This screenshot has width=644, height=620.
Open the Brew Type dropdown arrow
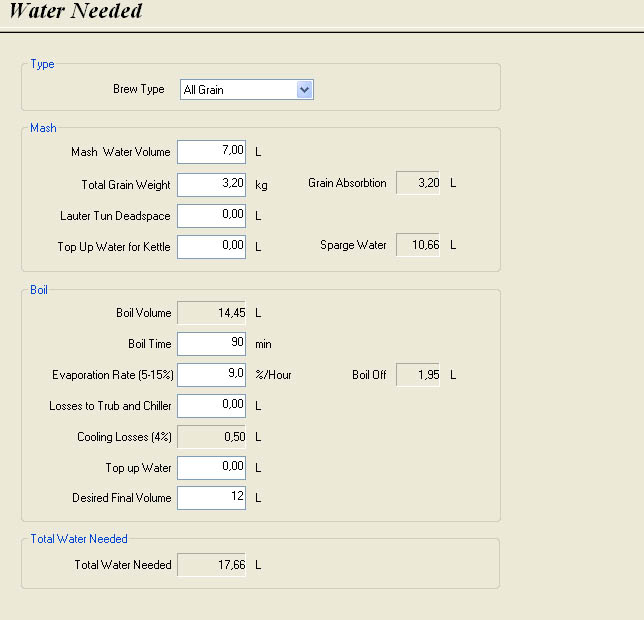coord(304,90)
